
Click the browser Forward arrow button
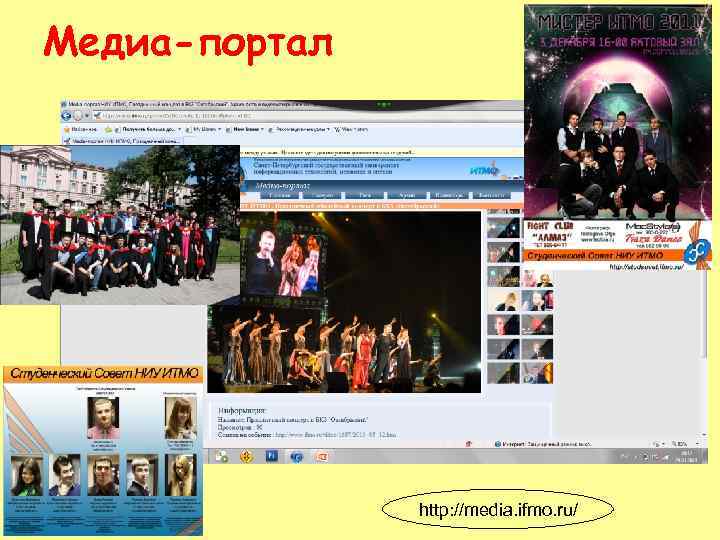tap(78, 117)
